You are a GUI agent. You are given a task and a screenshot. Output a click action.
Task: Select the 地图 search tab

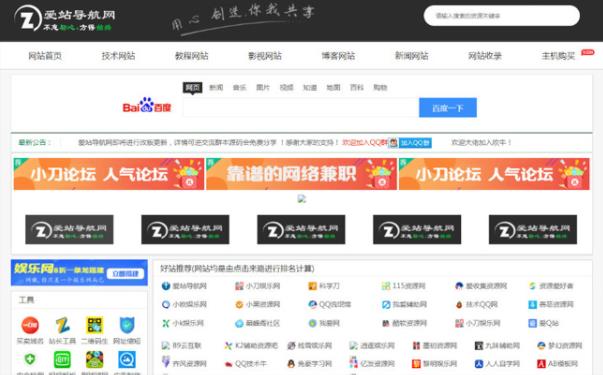333,88
